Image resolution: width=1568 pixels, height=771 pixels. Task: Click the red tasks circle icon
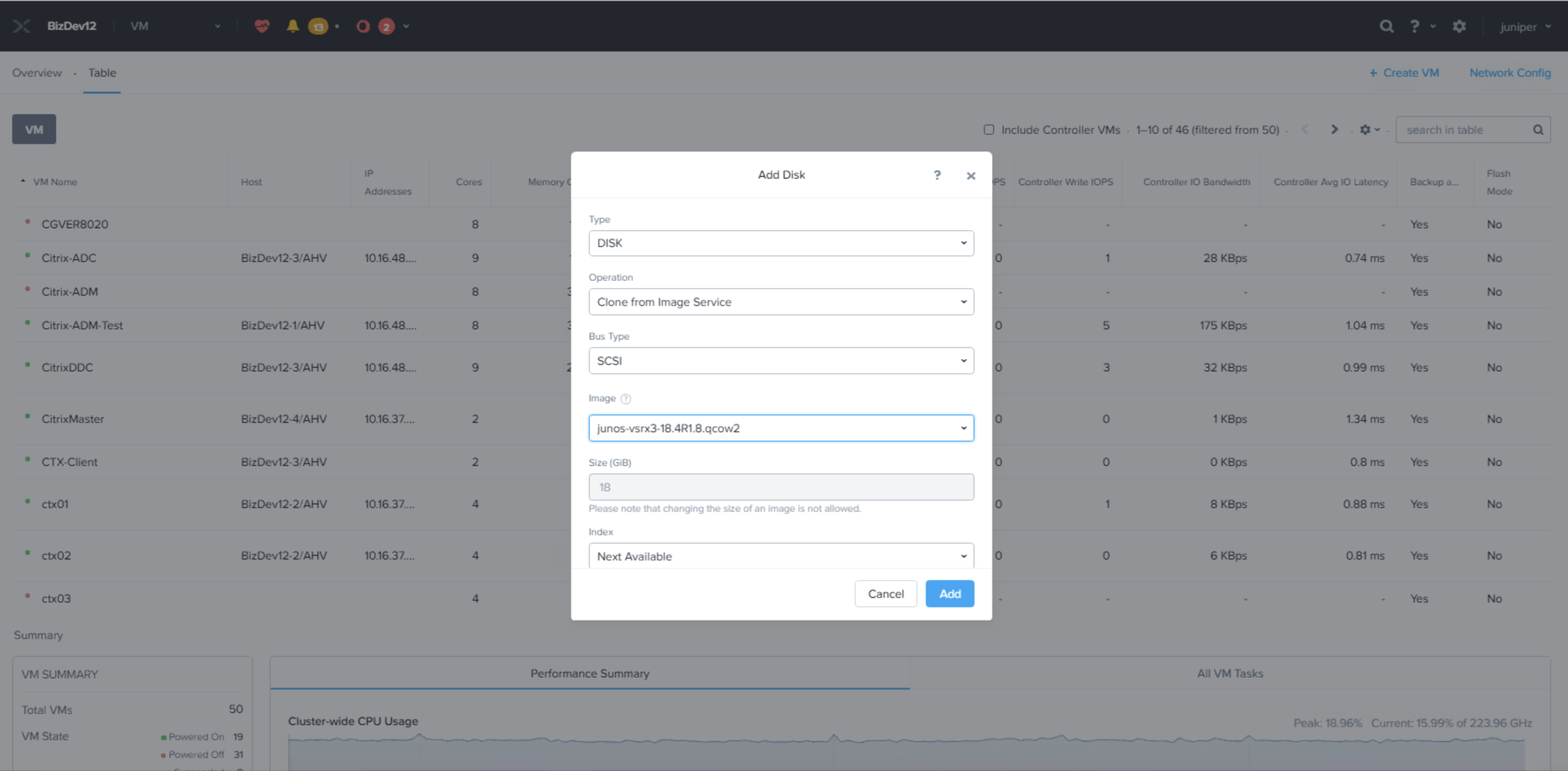[363, 26]
